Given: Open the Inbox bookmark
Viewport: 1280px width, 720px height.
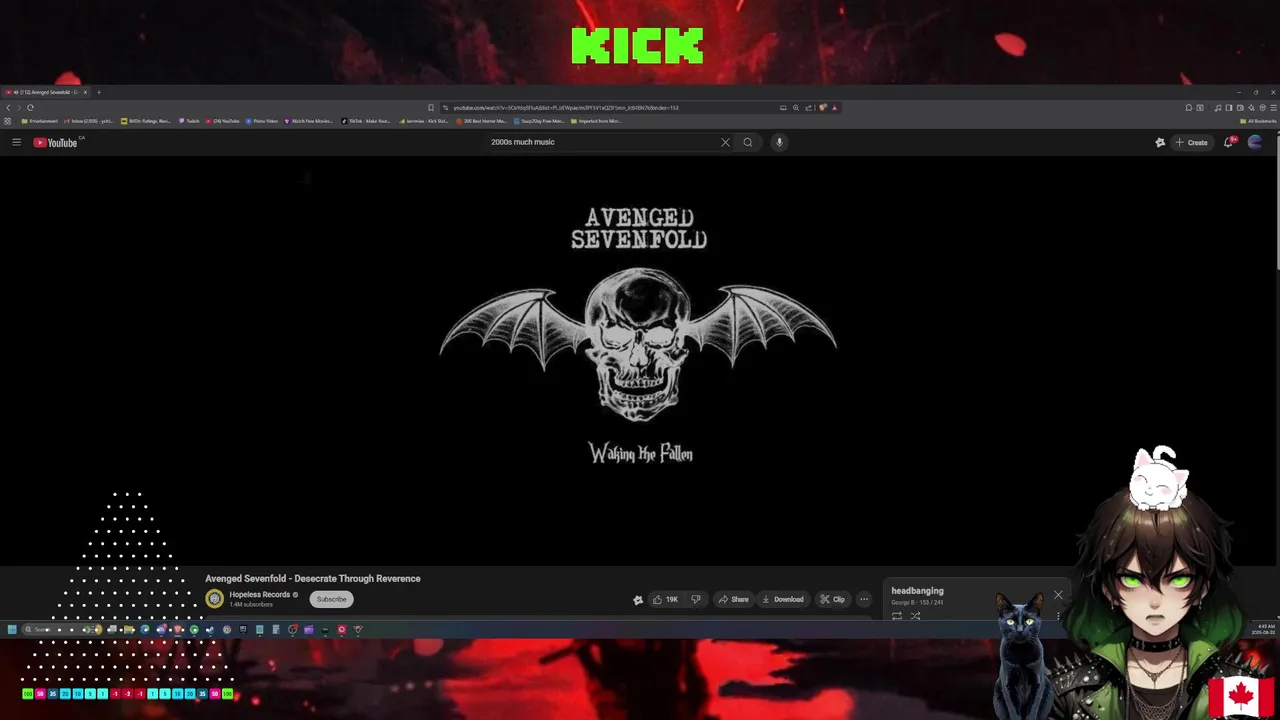Looking at the screenshot, I should pos(89,121).
